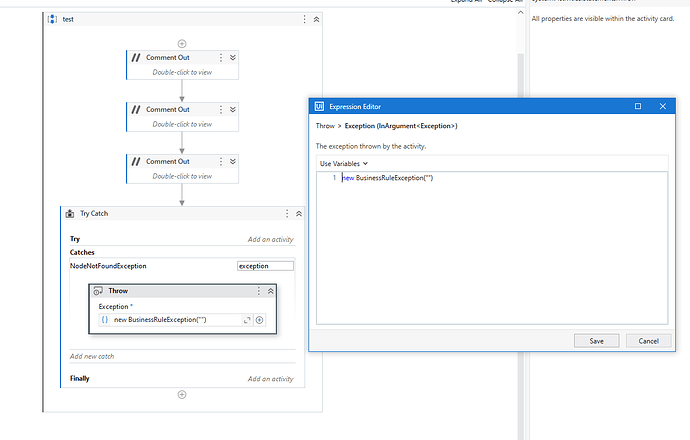The image size is (690, 440).
Task: Open the Throw activity options menu
Action: click(259, 291)
